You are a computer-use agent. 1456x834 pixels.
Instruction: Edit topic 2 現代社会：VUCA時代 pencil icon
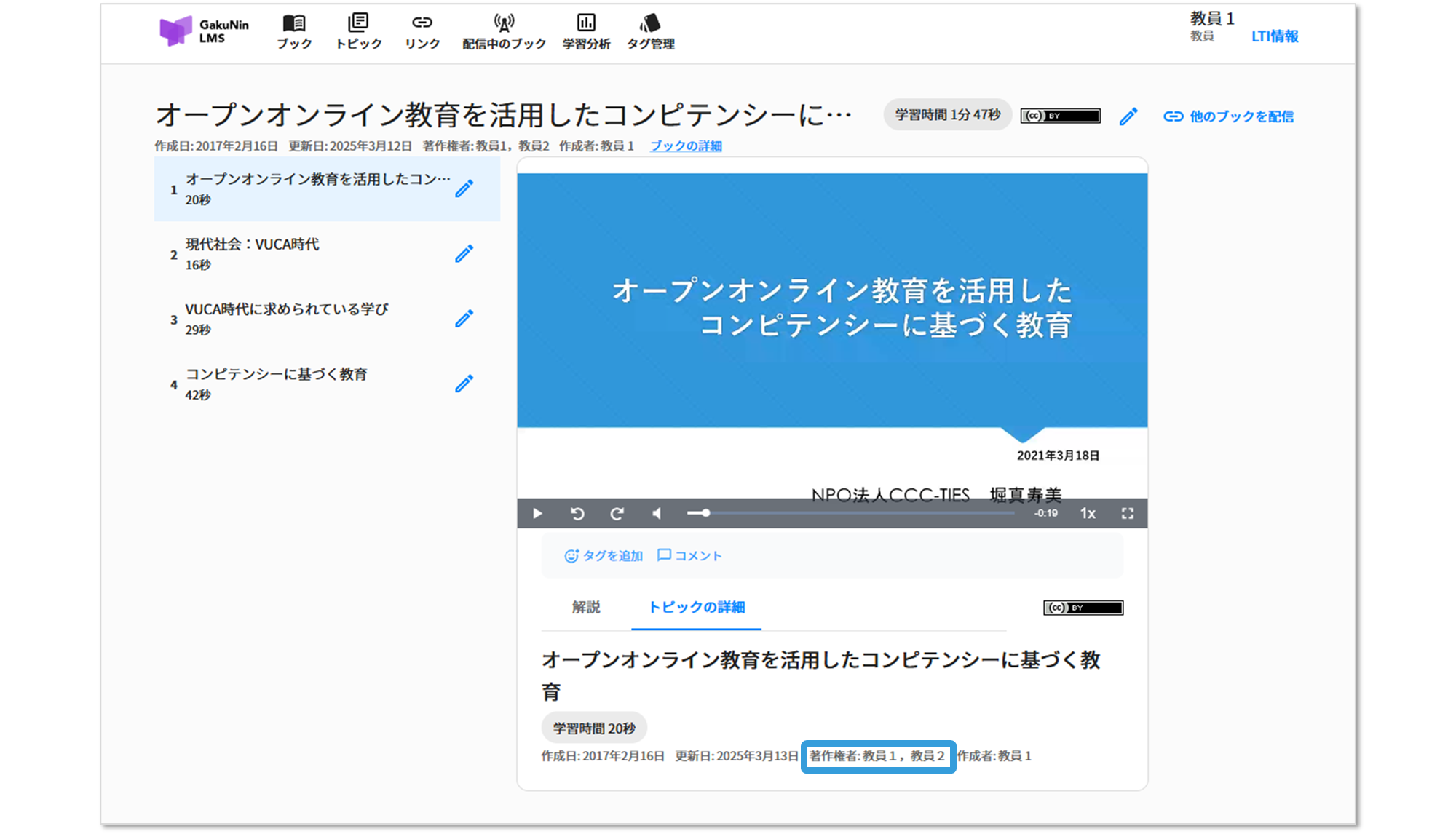point(464,254)
